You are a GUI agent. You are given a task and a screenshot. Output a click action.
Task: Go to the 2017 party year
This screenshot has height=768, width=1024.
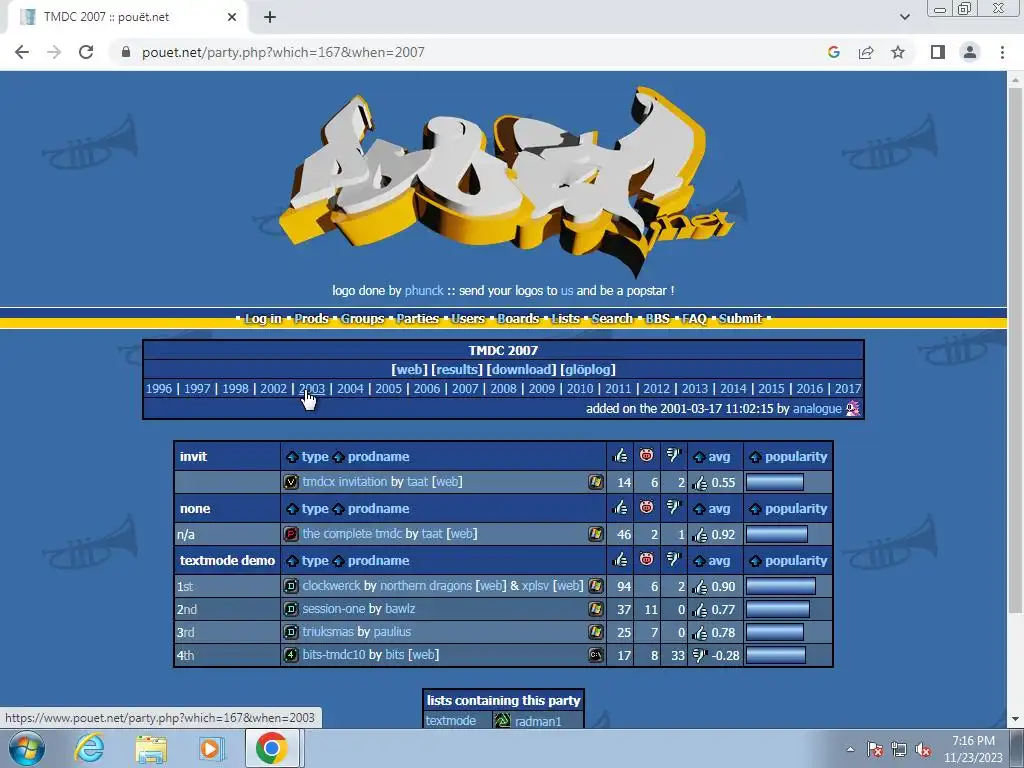[x=848, y=389]
